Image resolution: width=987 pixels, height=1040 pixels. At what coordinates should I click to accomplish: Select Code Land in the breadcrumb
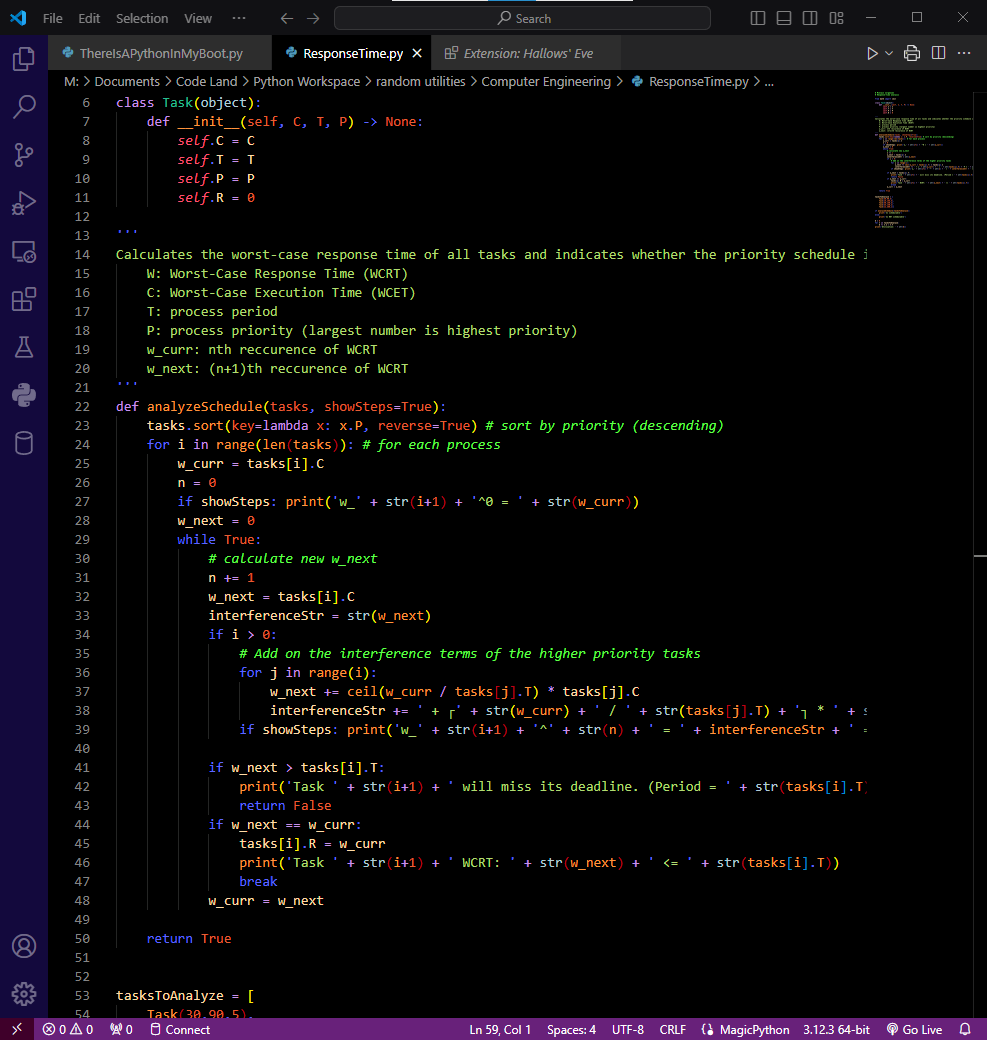pyautogui.click(x=206, y=82)
